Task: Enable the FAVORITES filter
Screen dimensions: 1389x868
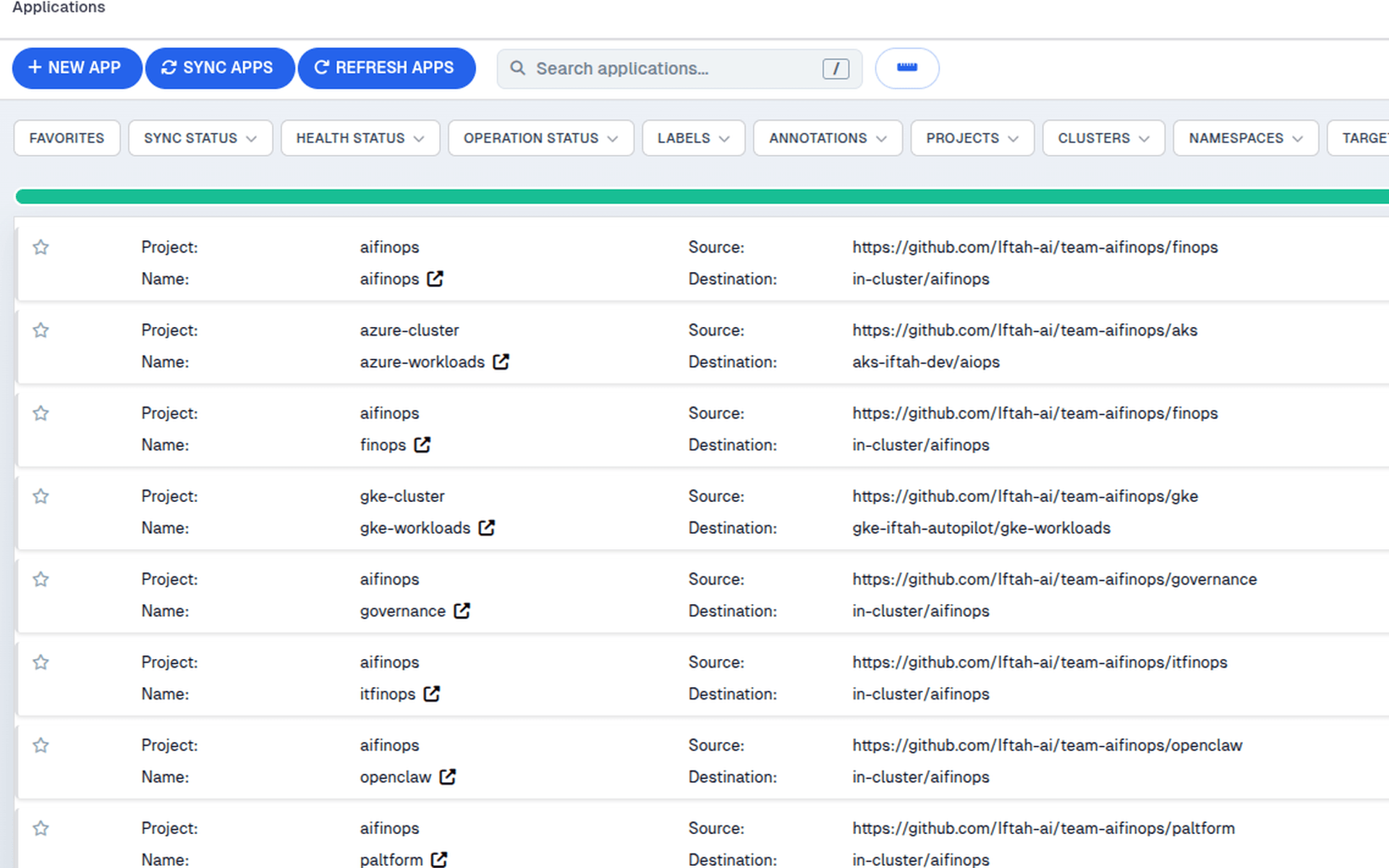Action: coord(67,138)
